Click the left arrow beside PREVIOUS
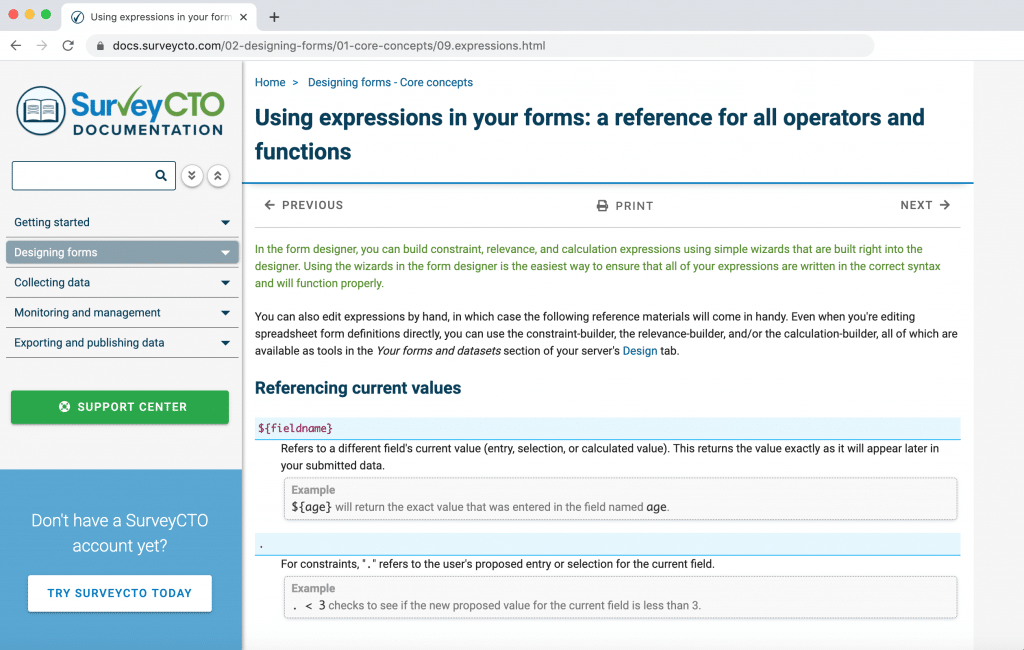Screen dimensions: 1024x650 (269, 205)
